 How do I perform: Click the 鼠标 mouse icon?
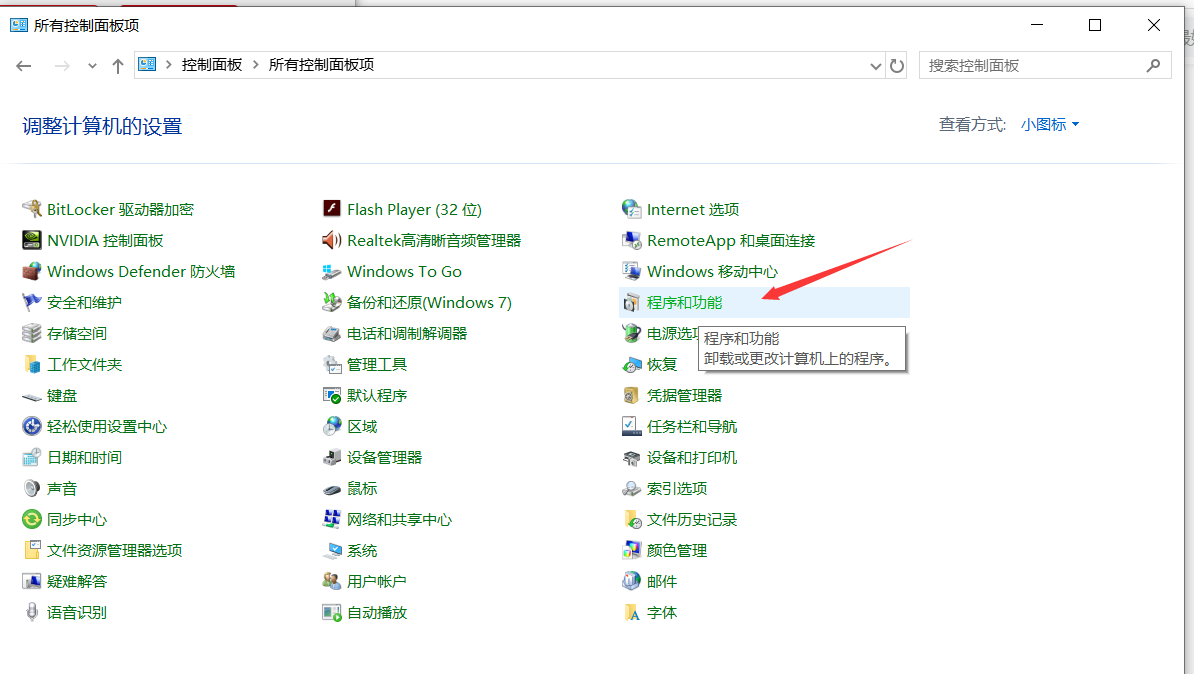click(331, 489)
